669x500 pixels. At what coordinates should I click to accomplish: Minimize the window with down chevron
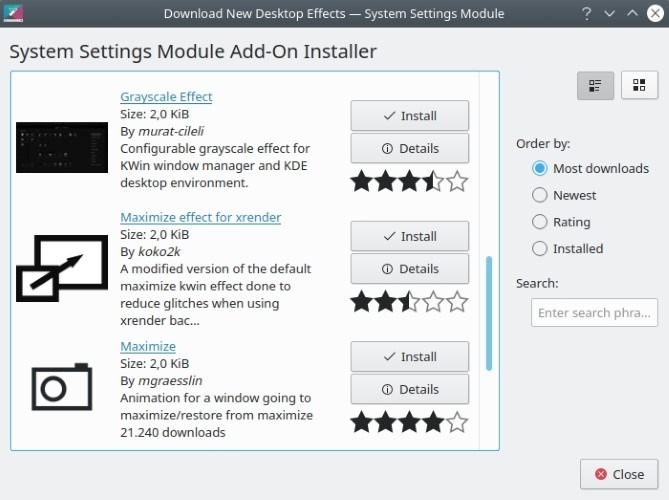point(610,14)
